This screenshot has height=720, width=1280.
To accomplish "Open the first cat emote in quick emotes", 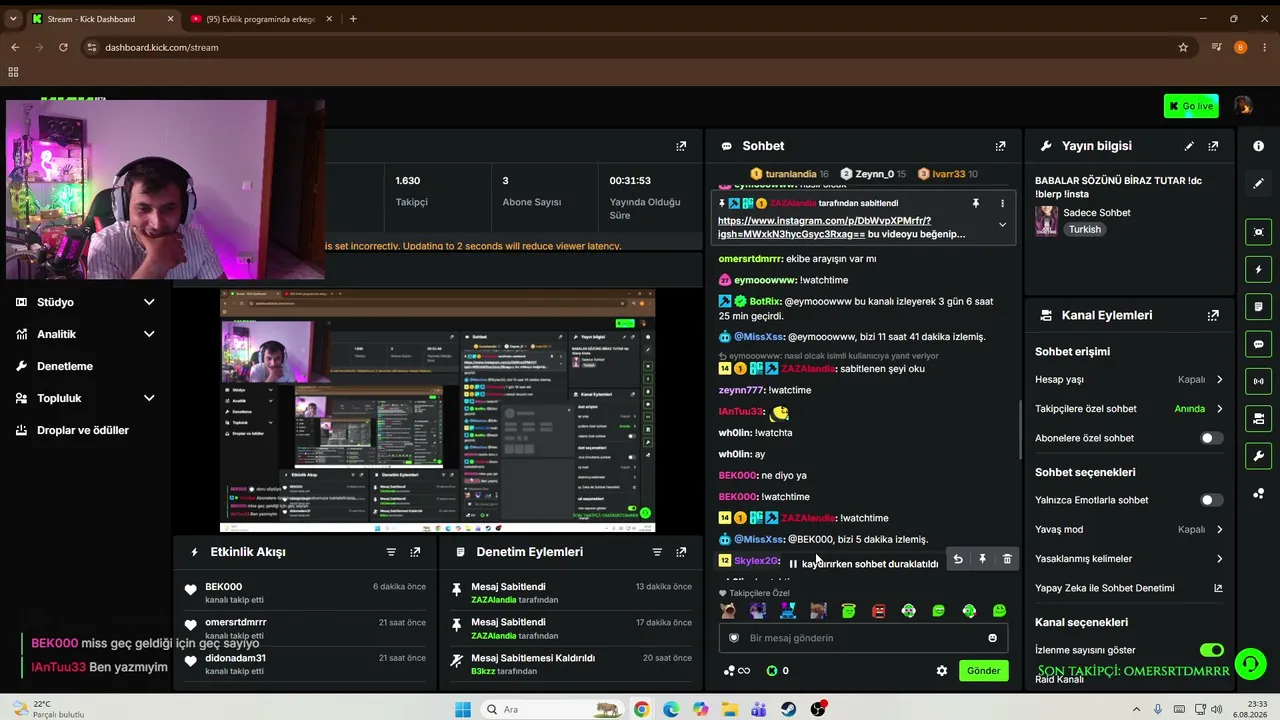I will tap(728, 611).
